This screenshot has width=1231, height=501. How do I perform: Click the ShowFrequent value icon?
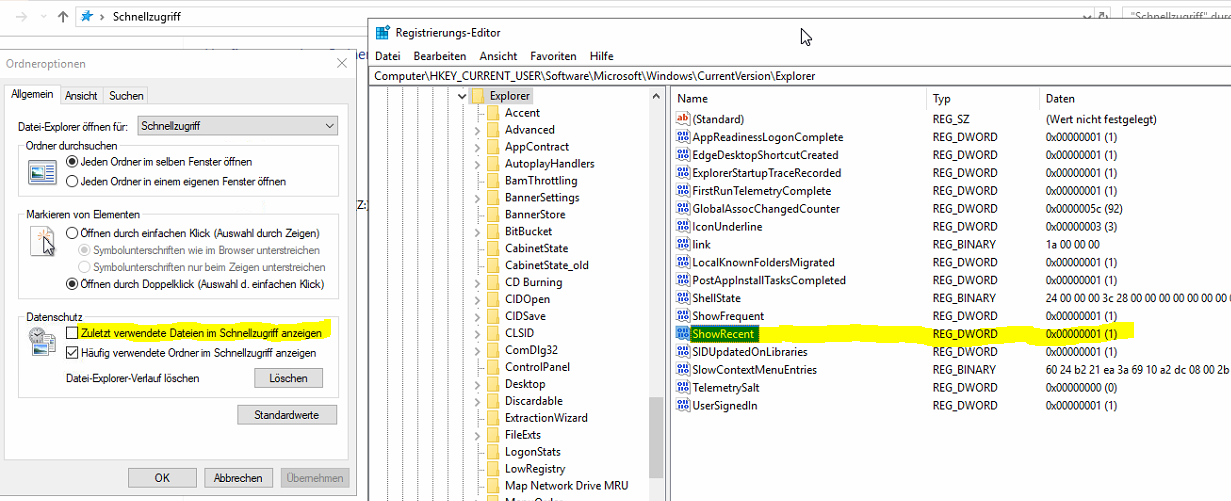[683, 316]
